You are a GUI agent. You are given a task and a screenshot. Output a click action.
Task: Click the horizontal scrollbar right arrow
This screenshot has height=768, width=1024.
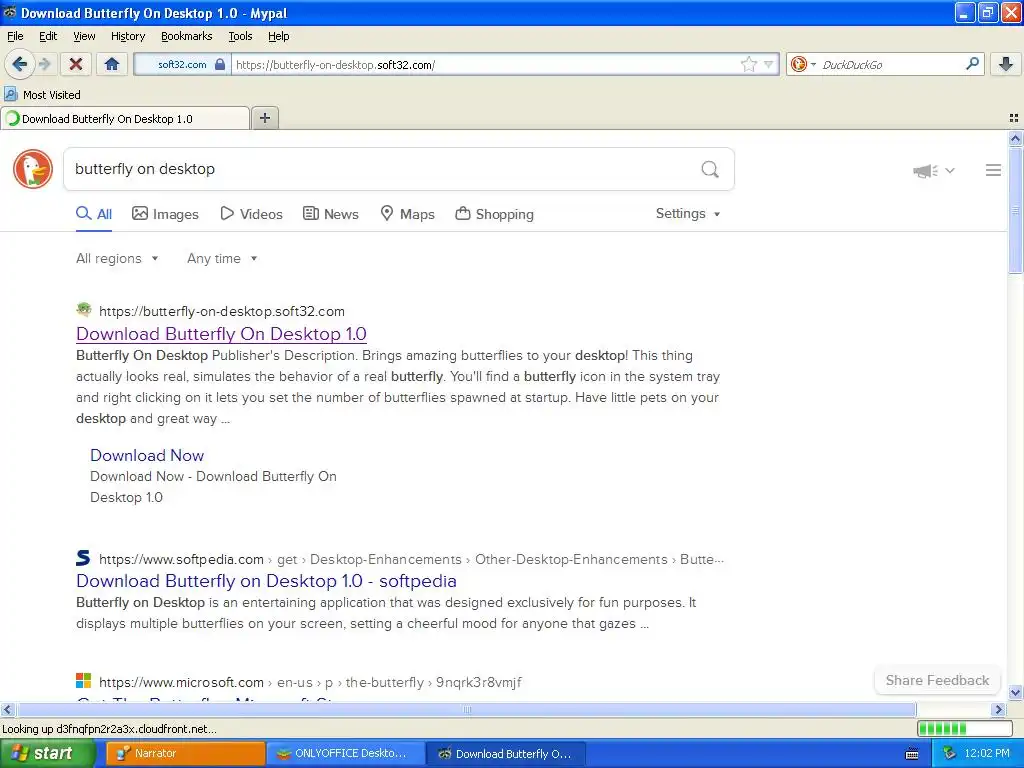tap(998, 709)
